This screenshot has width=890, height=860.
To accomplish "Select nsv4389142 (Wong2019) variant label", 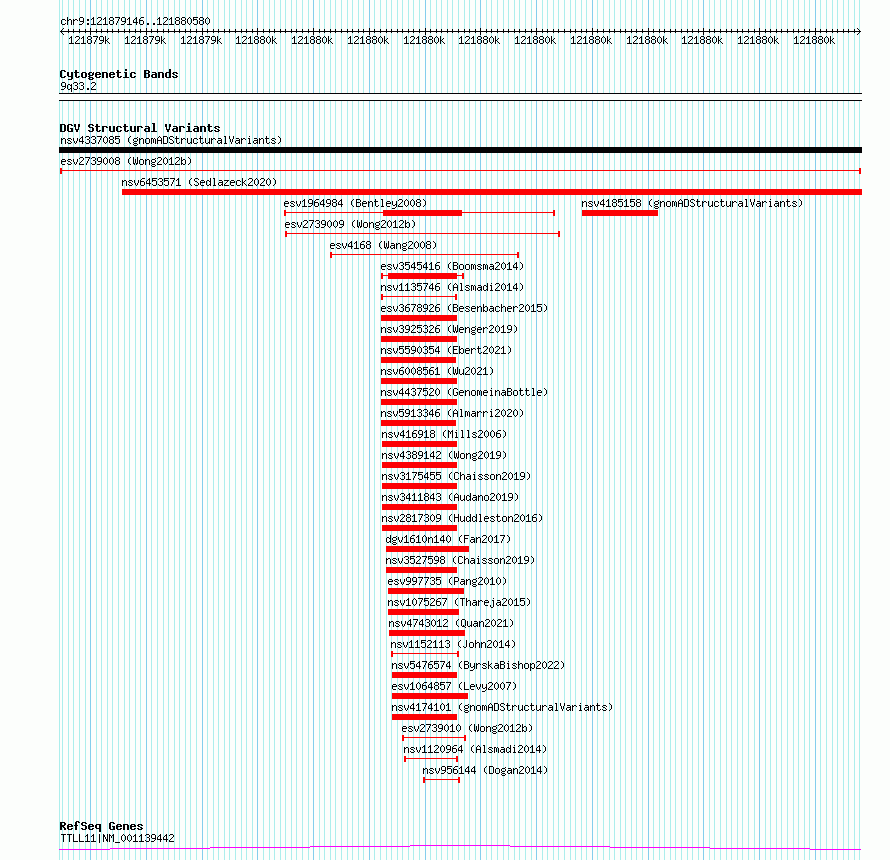I will (x=444, y=455).
